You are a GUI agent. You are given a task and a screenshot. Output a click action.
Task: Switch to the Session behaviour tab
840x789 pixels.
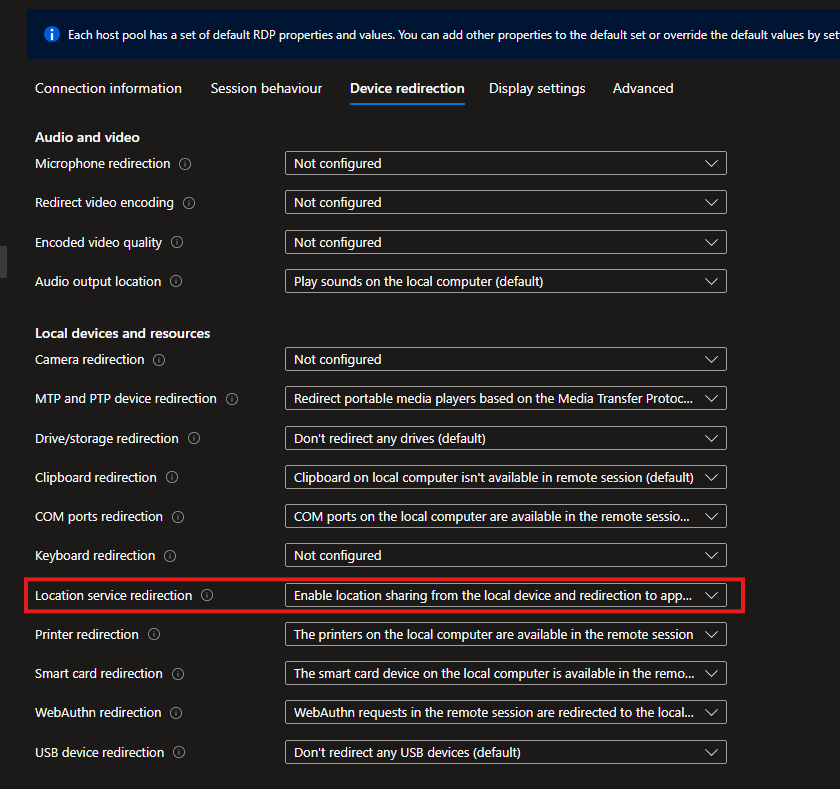[x=266, y=88]
